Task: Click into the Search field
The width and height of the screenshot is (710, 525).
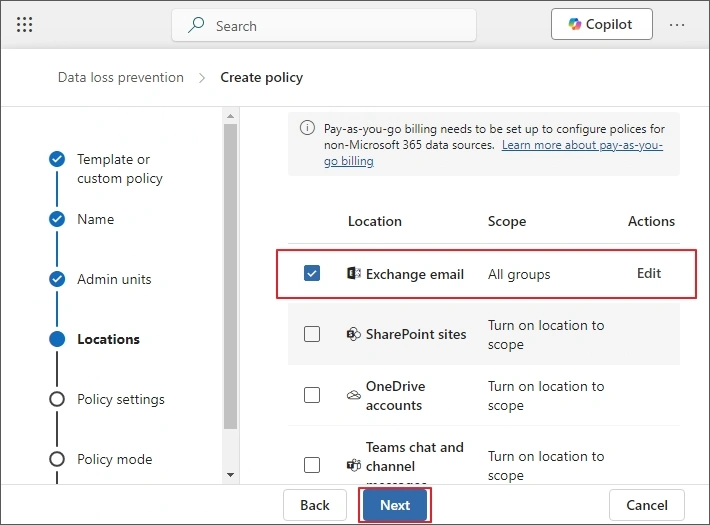Action: 324,25
